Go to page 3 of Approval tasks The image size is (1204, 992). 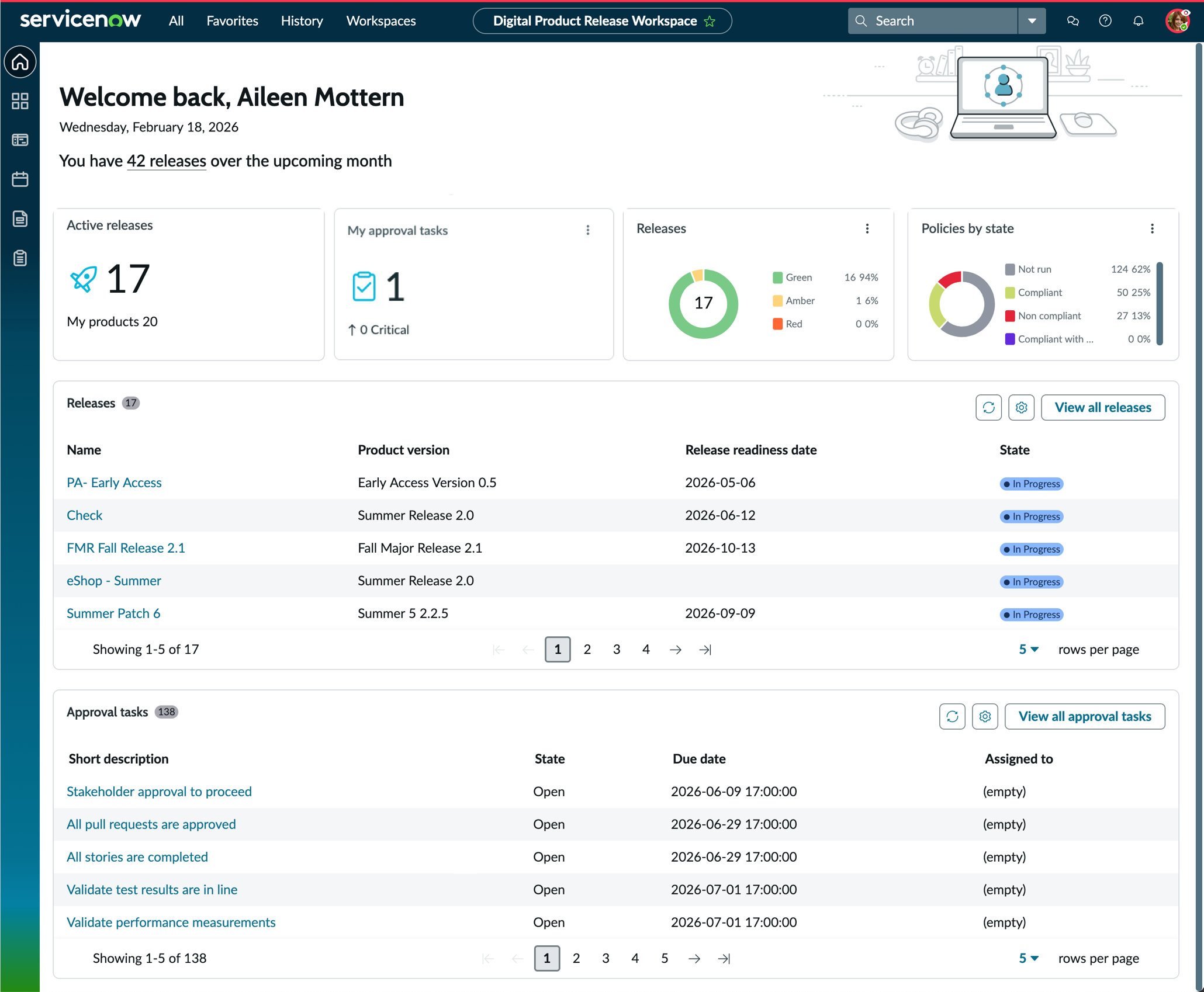[606, 959]
